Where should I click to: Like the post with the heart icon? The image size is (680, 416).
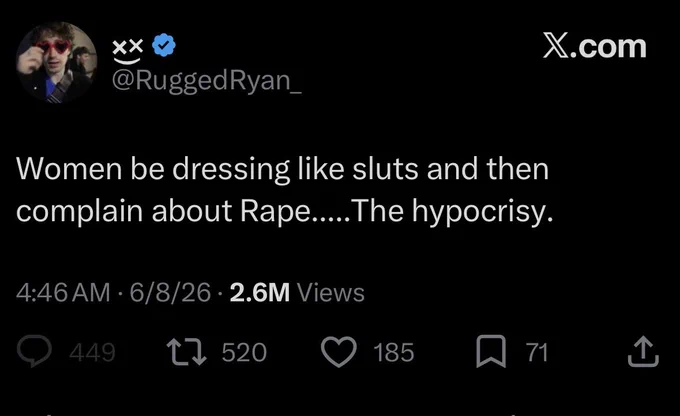pos(339,352)
